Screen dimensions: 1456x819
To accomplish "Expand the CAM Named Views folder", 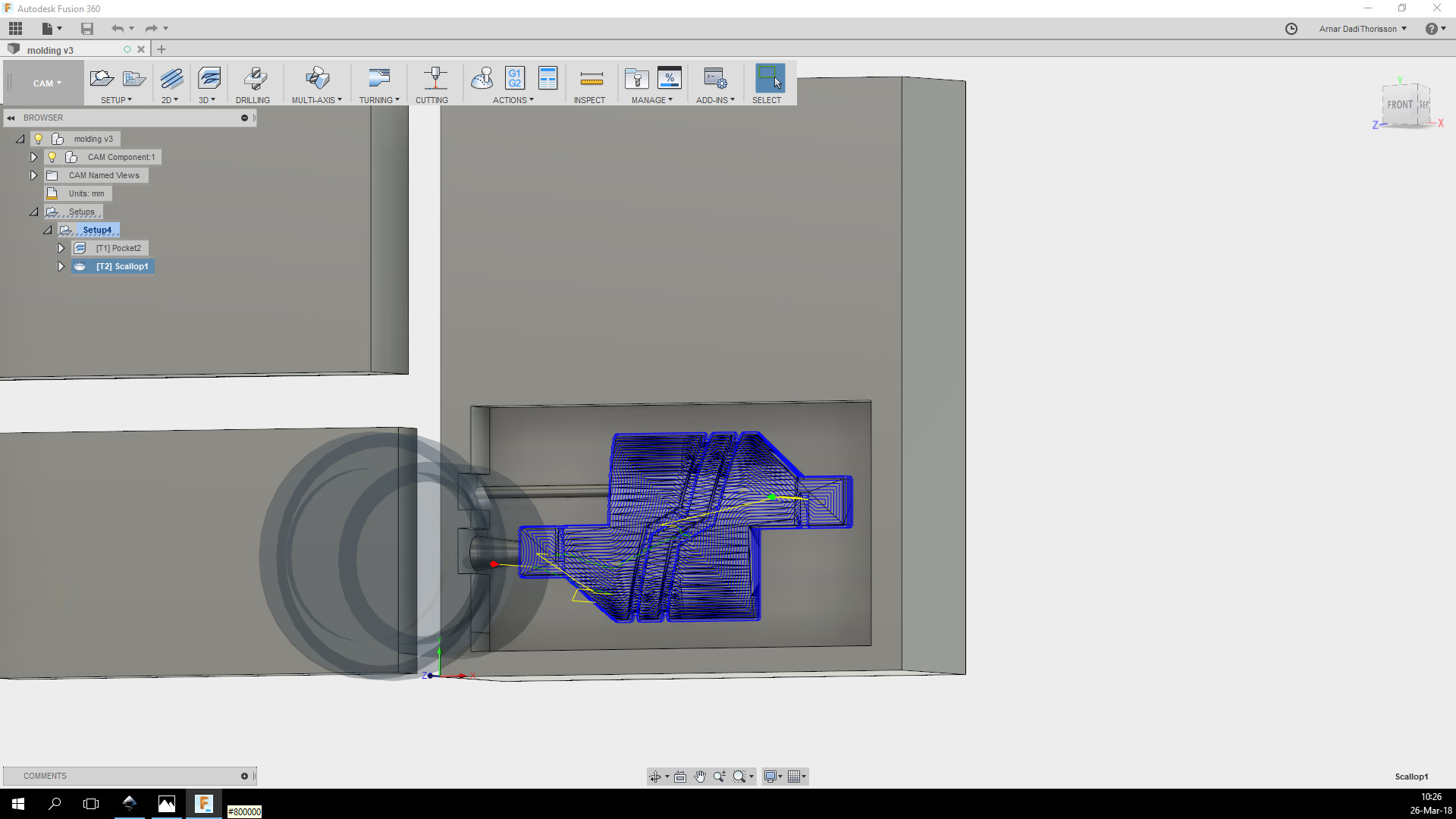I will coord(33,175).
